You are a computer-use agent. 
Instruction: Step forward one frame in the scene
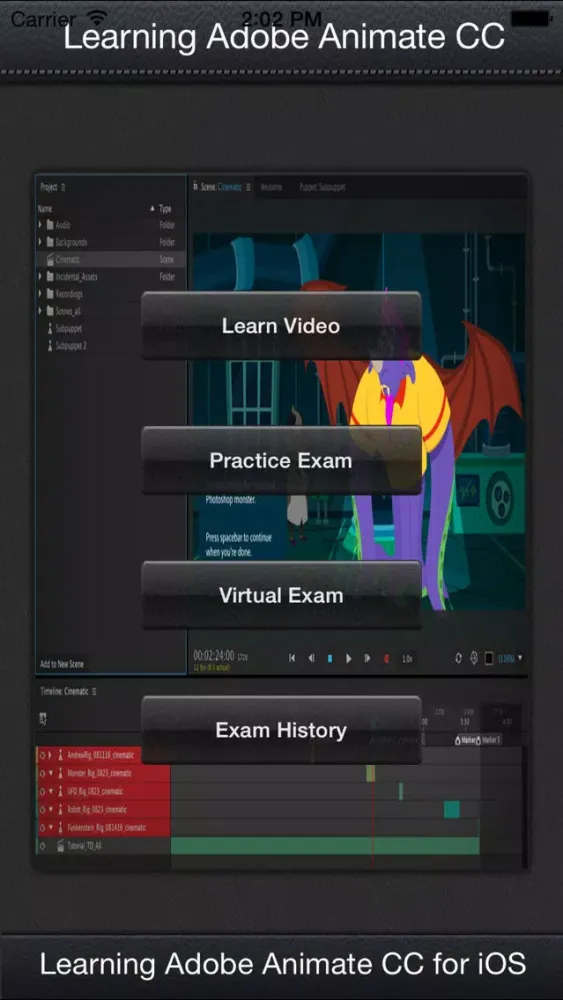[367, 658]
